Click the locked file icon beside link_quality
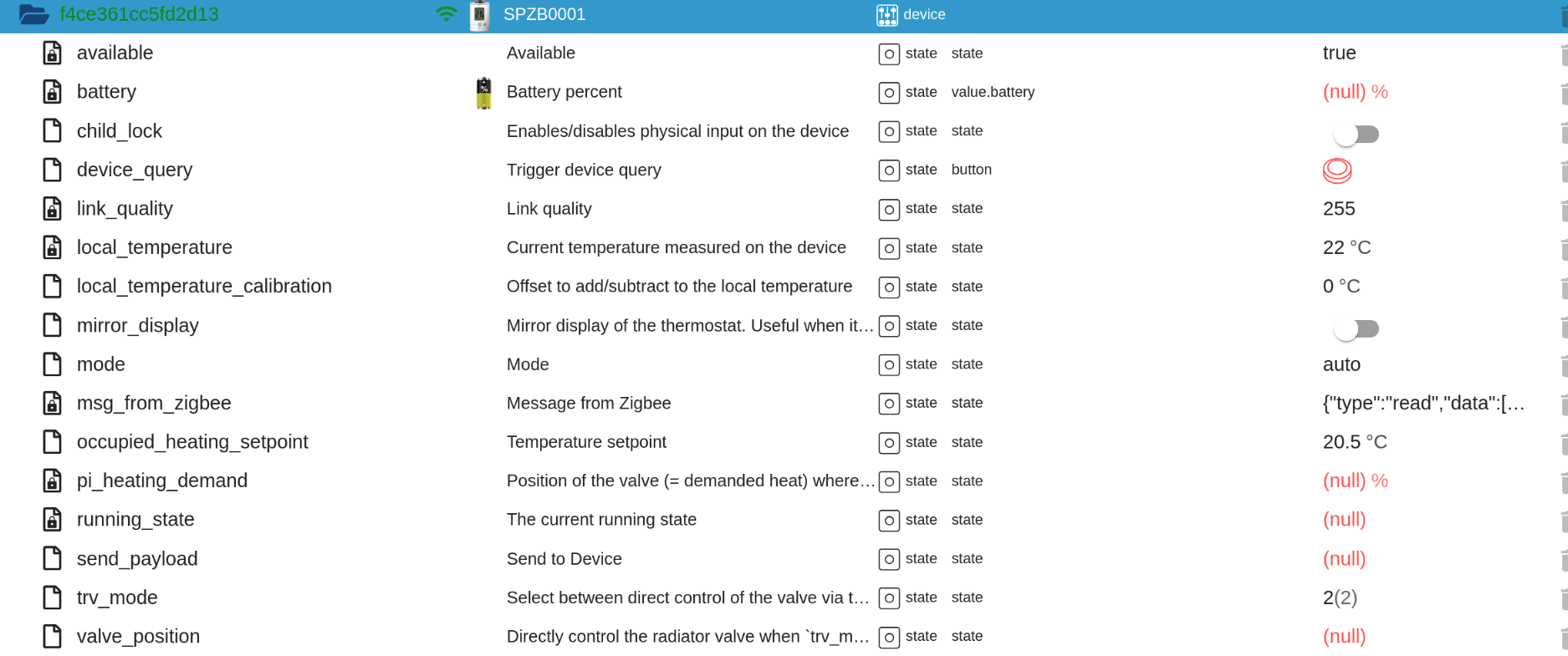This screenshot has height=656, width=1568. [52, 209]
